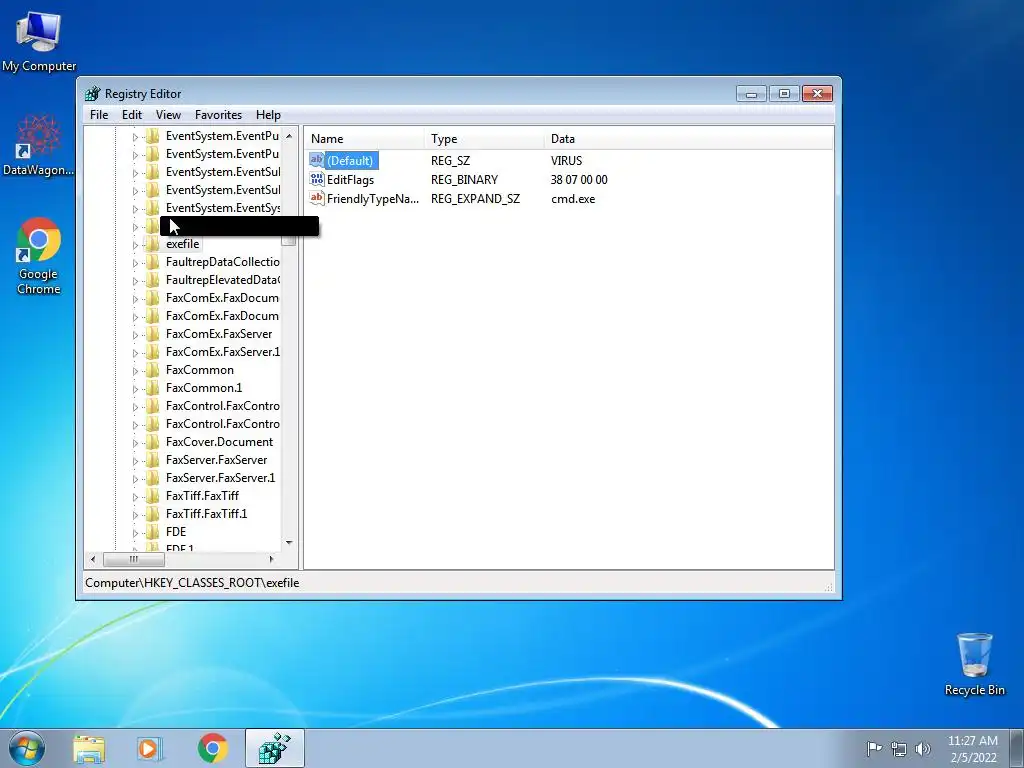Click the horizontal scrollbar thumb in tree
The image size is (1024, 768).
pos(133,559)
